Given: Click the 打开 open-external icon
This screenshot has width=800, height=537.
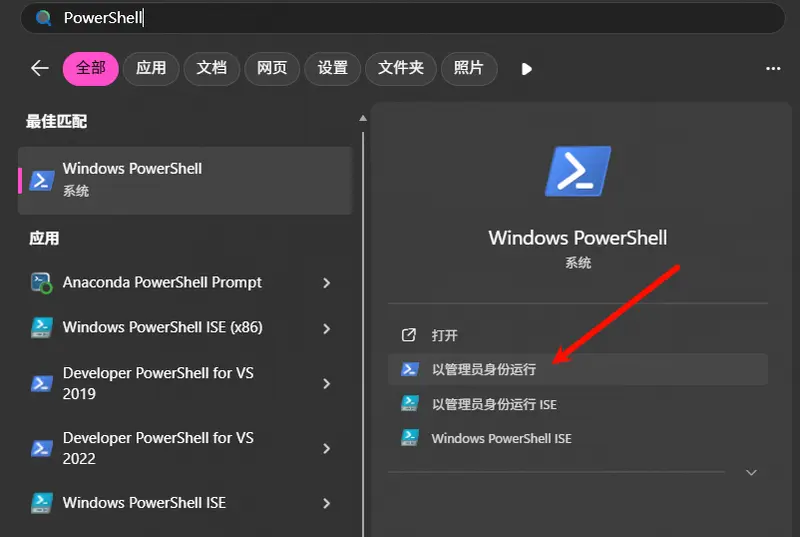Looking at the screenshot, I should click(409, 335).
